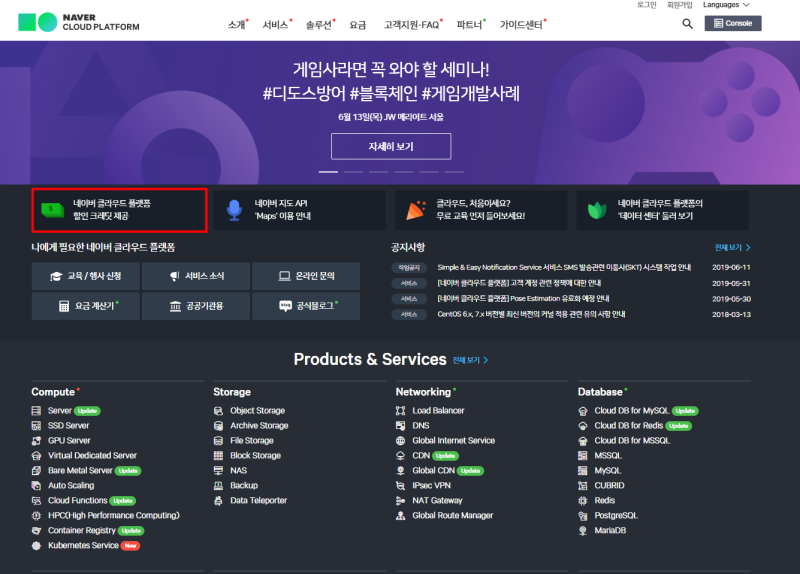Open the 가이드센터 menu
Viewport: 800px width, 574px height.
[521, 24]
